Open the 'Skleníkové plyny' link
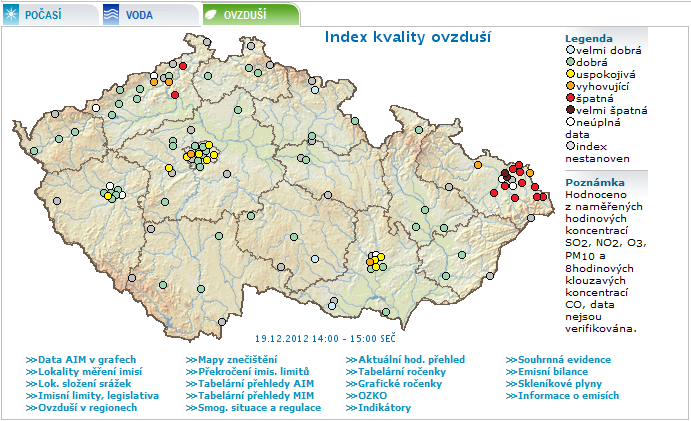This screenshot has width=691, height=421. [561, 383]
